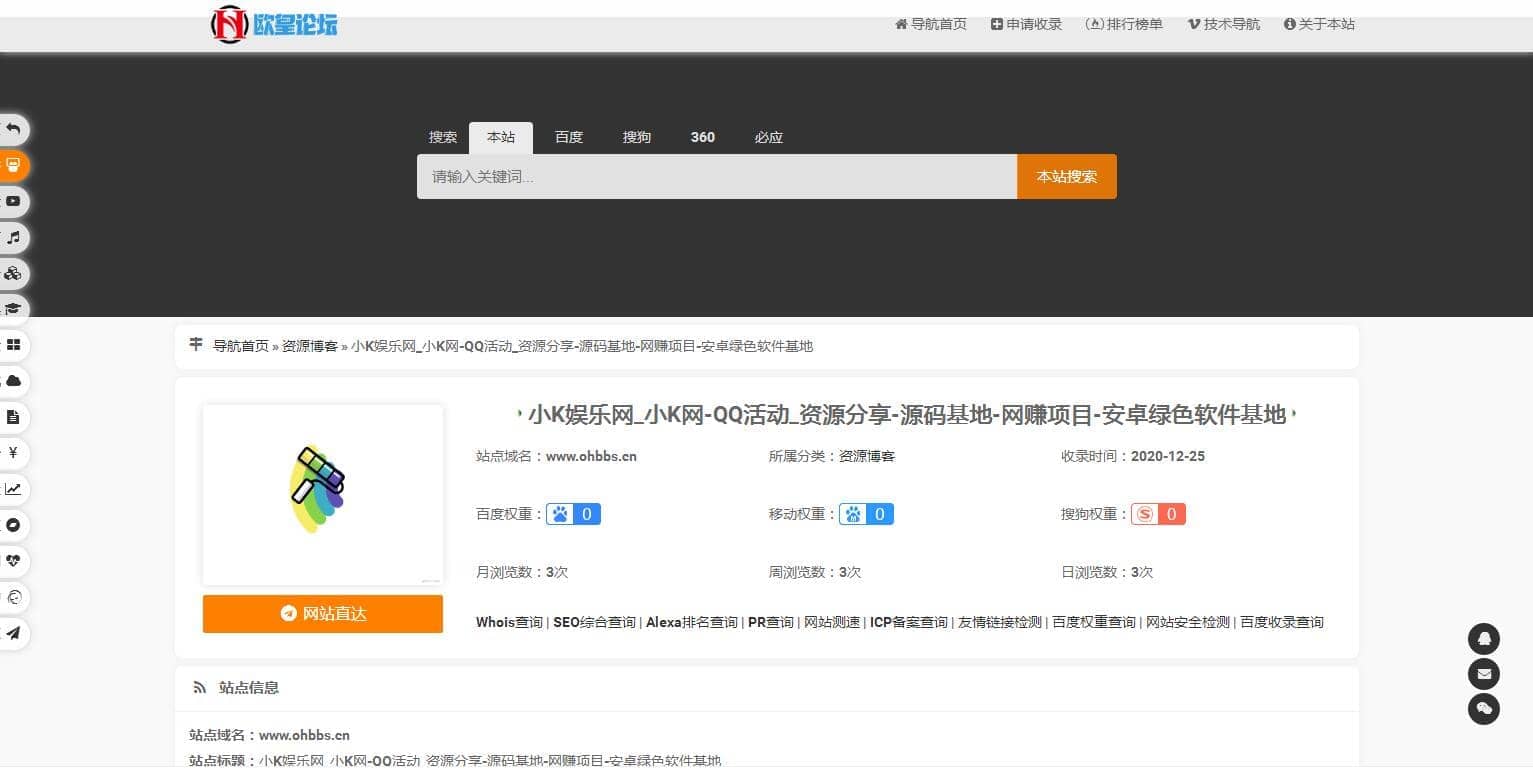Open 排行榜单 in the top navigation
1533x770 pixels.
click(1124, 24)
